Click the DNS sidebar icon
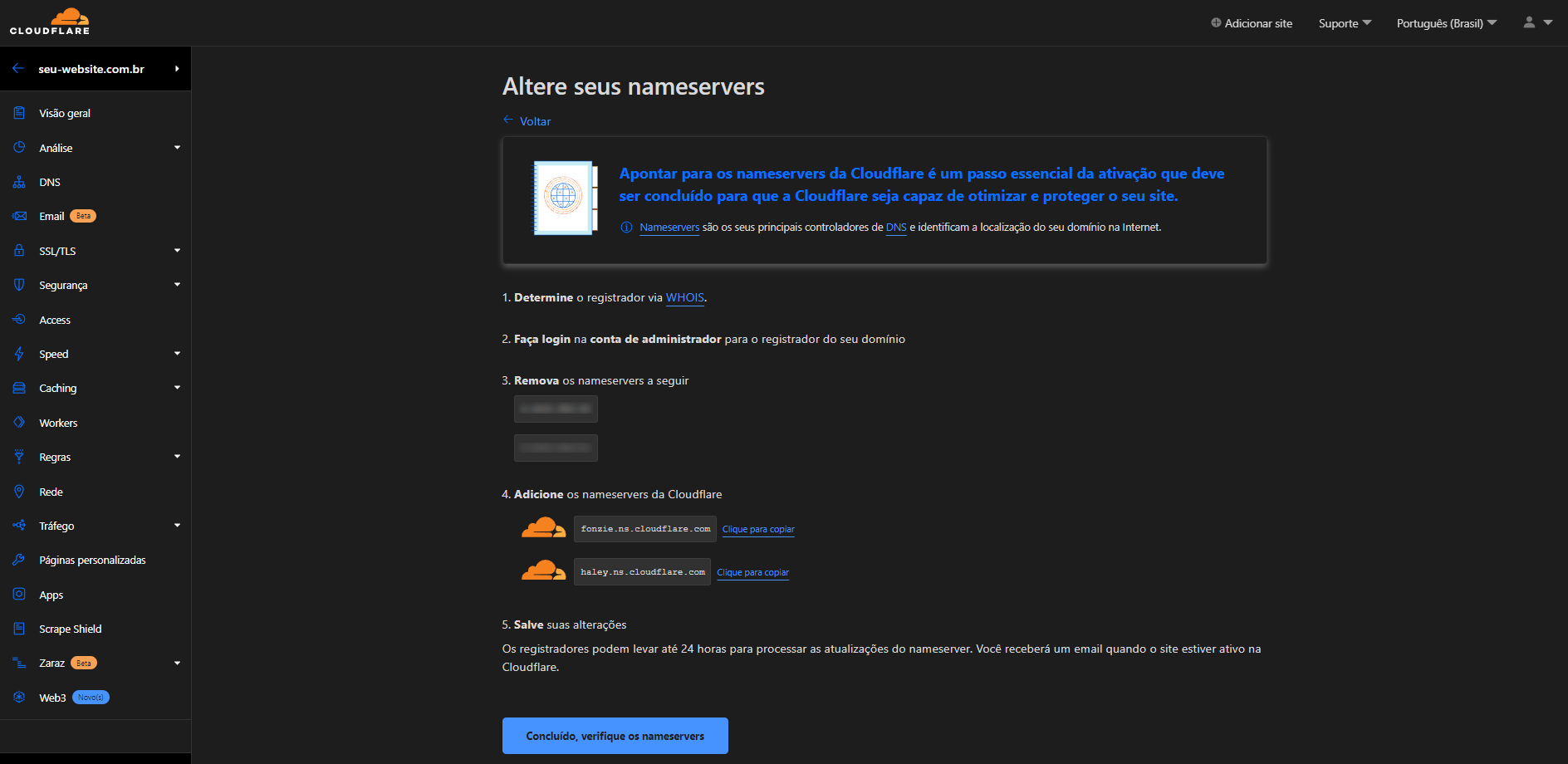Viewport: 1568px width, 764px height. click(19, 182)
